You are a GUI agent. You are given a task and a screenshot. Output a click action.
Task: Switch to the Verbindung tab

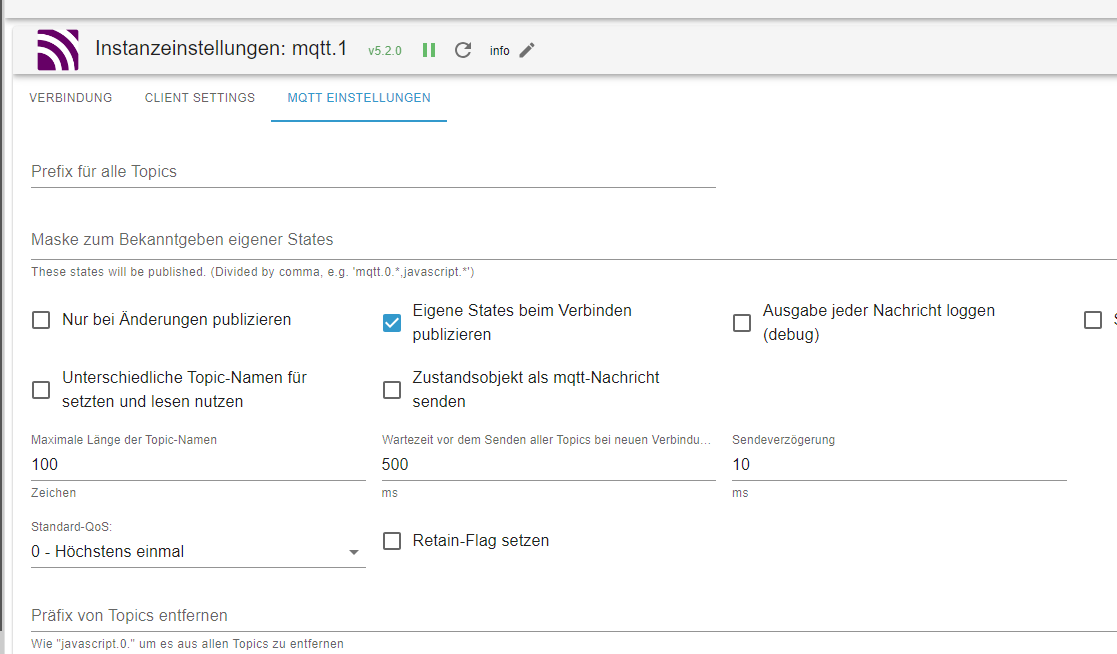click(x=71, y=98)
